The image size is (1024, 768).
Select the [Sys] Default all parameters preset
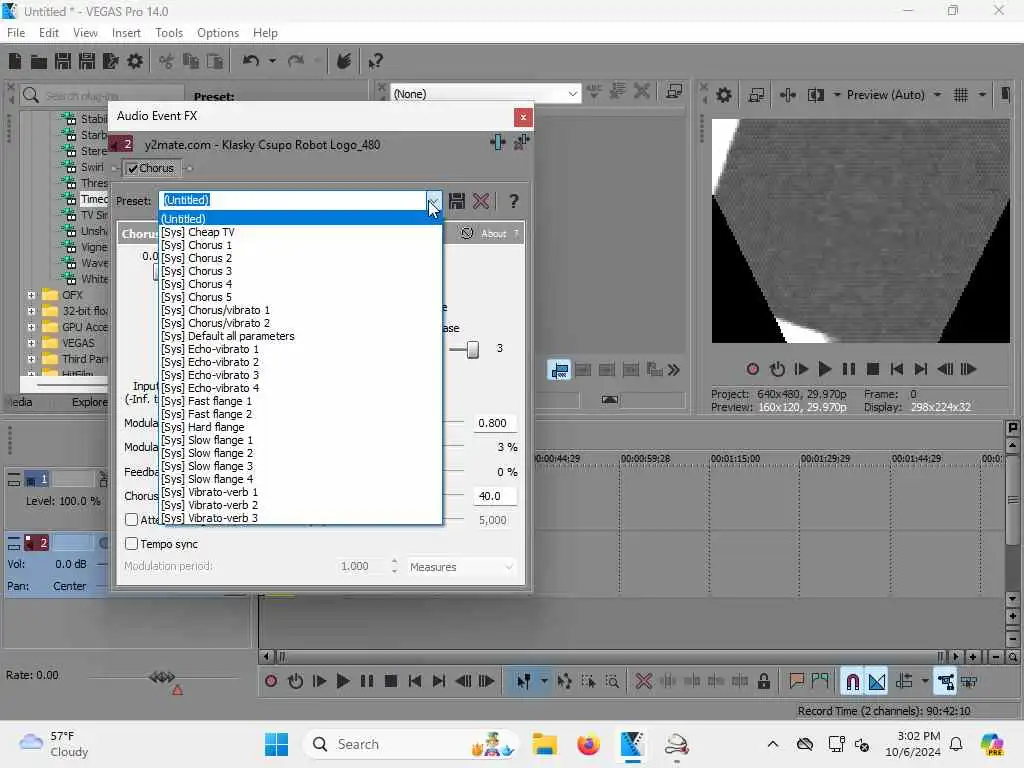[301, 336]
